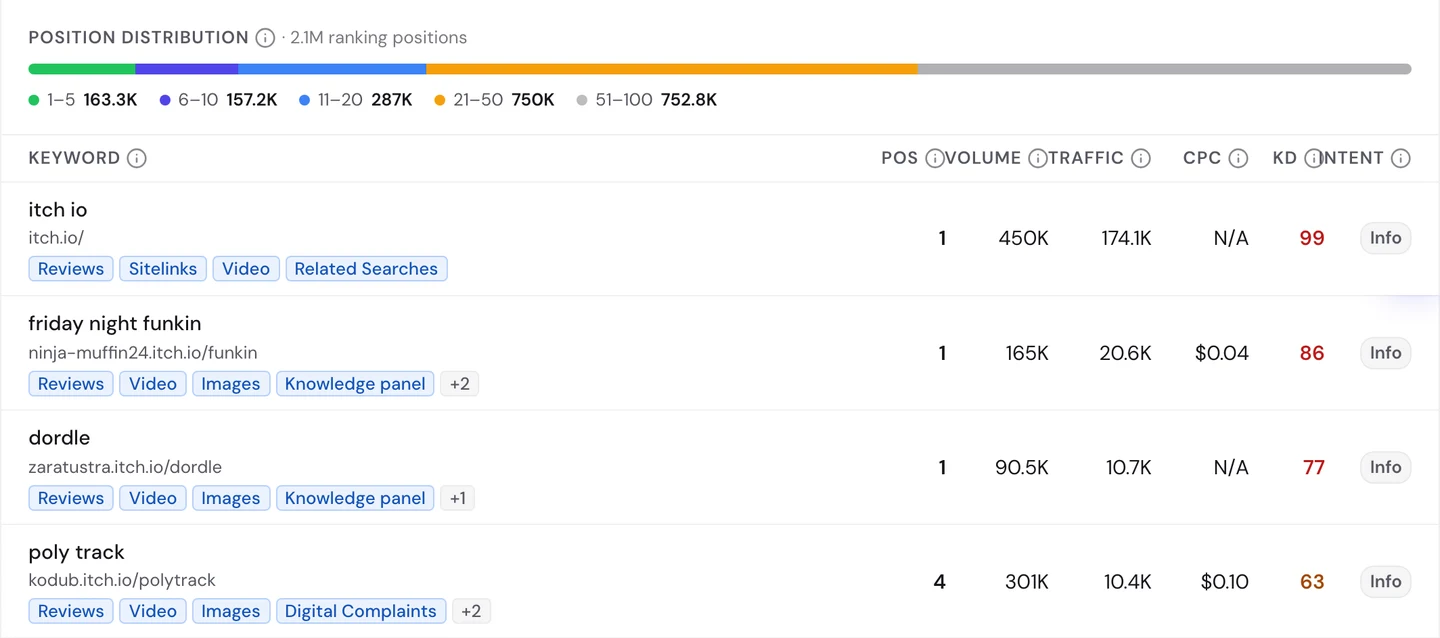Select purple 6–10 positions bar segment

tap(187, 69)
